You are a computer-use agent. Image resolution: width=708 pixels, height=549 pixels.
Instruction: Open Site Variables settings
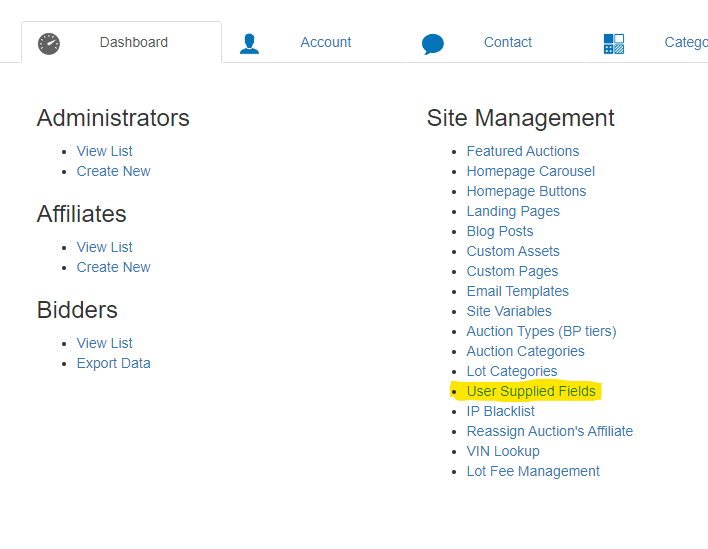point(508,311)
